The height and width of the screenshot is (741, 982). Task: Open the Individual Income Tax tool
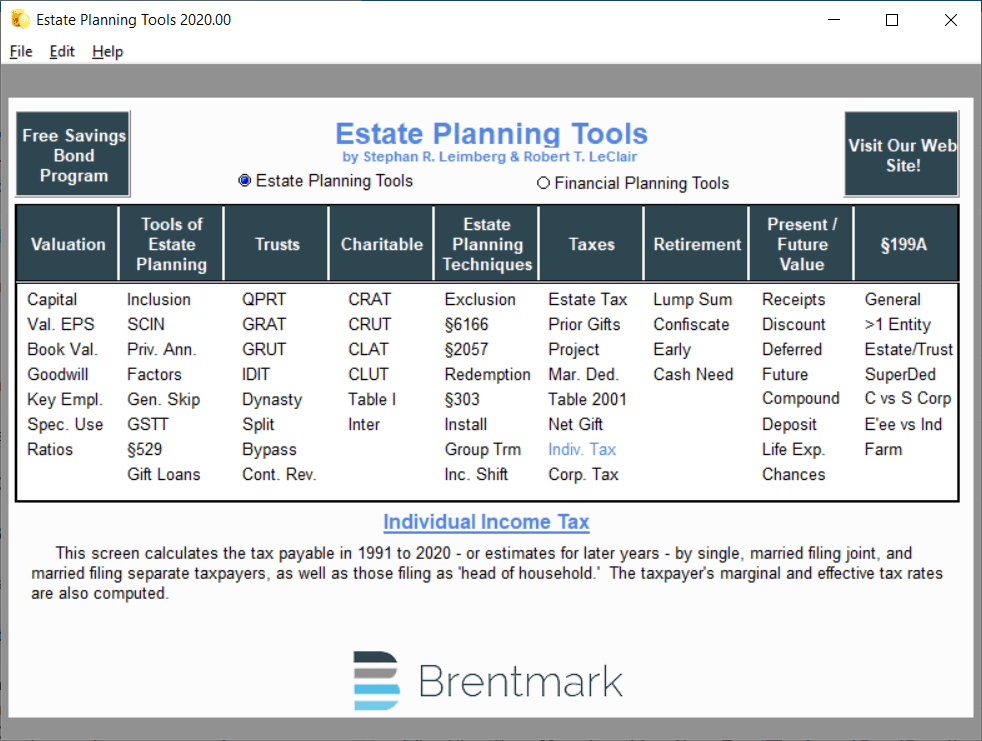point(486,521)
